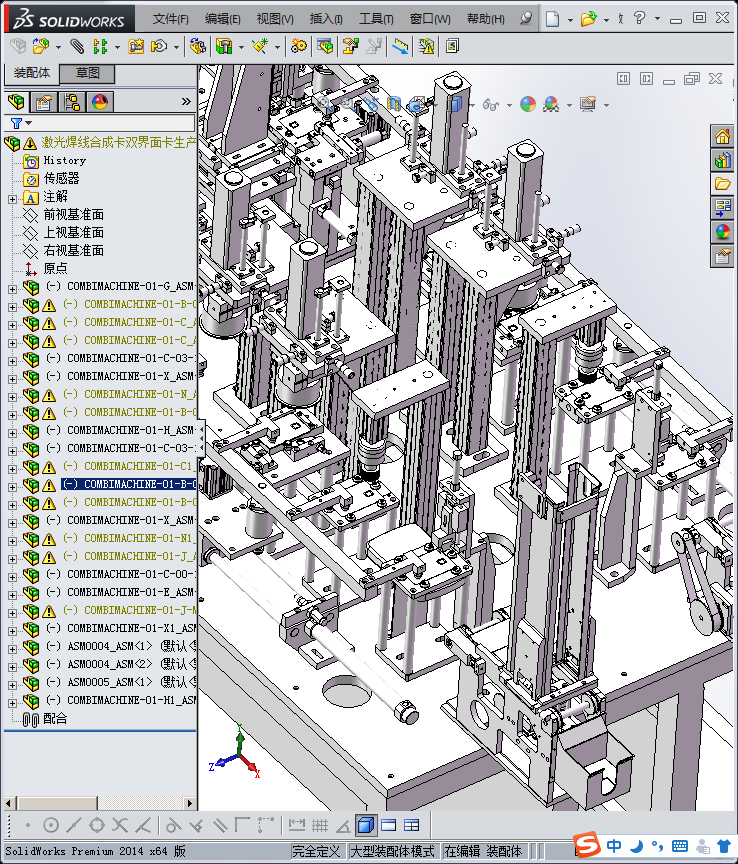Viewport: 738px width, 864px height.
Task: Click the Section View icon in viewport
Action: click(x=394, y=104)
